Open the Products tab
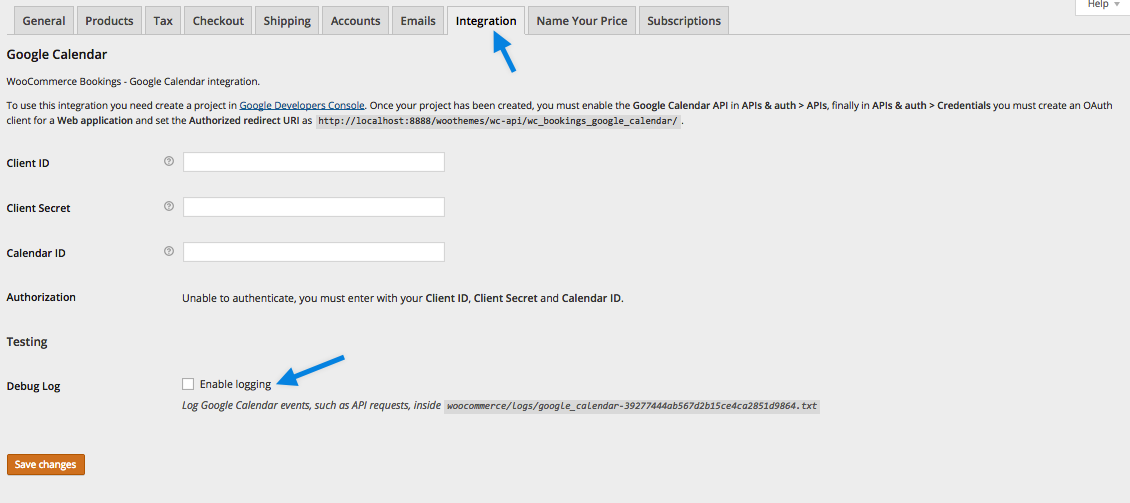 tap(109, 21)
